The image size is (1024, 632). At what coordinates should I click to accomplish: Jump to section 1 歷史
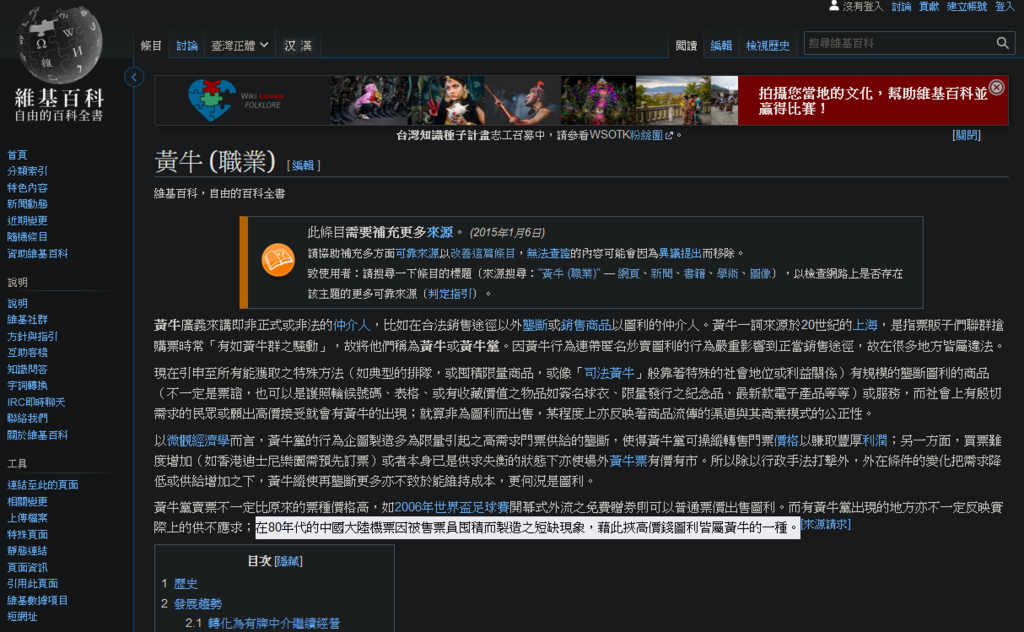[185, 584]
